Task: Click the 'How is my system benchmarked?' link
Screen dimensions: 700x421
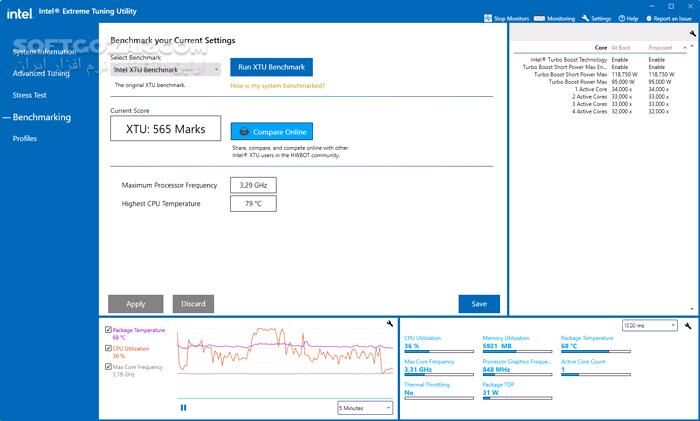Action: click(x=277, y=86)
